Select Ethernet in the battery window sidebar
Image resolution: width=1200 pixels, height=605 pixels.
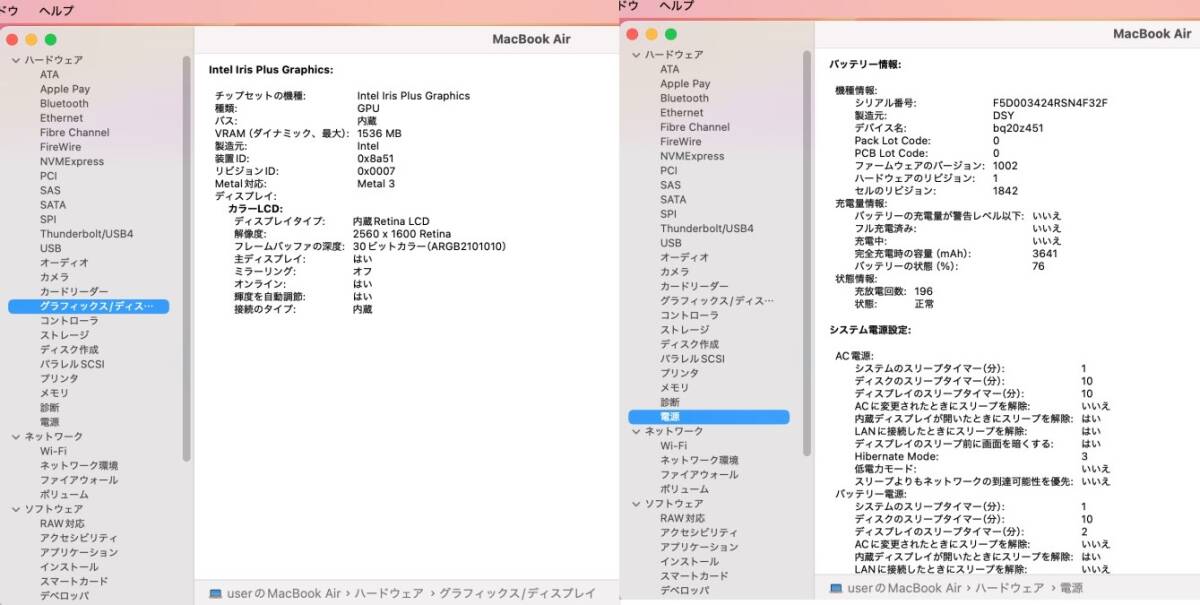681,113
